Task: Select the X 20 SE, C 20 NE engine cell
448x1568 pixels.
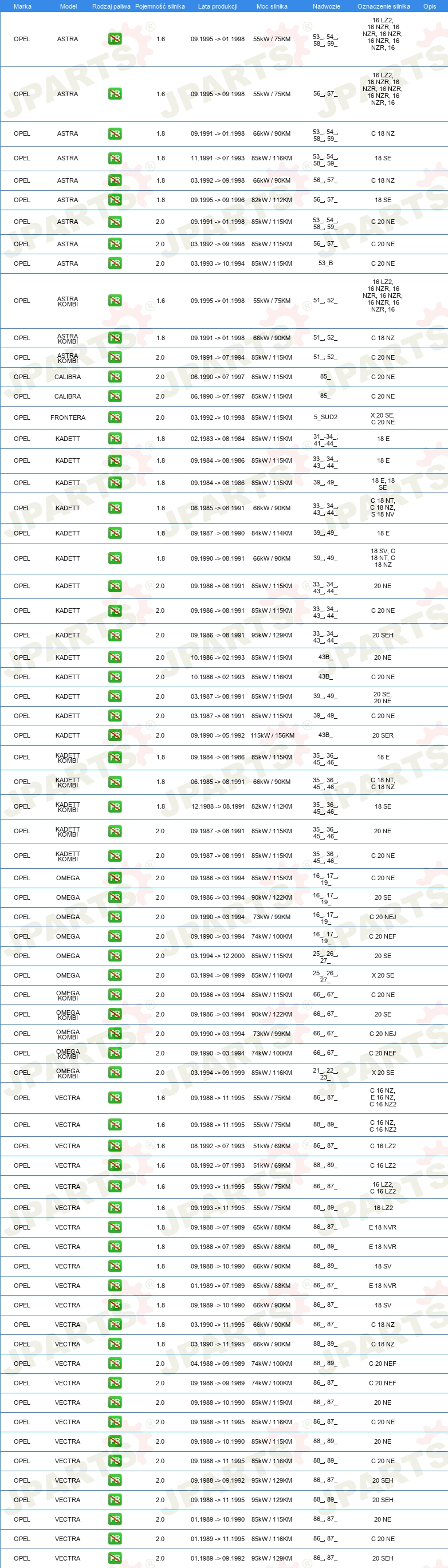Action: coord(383,418)
